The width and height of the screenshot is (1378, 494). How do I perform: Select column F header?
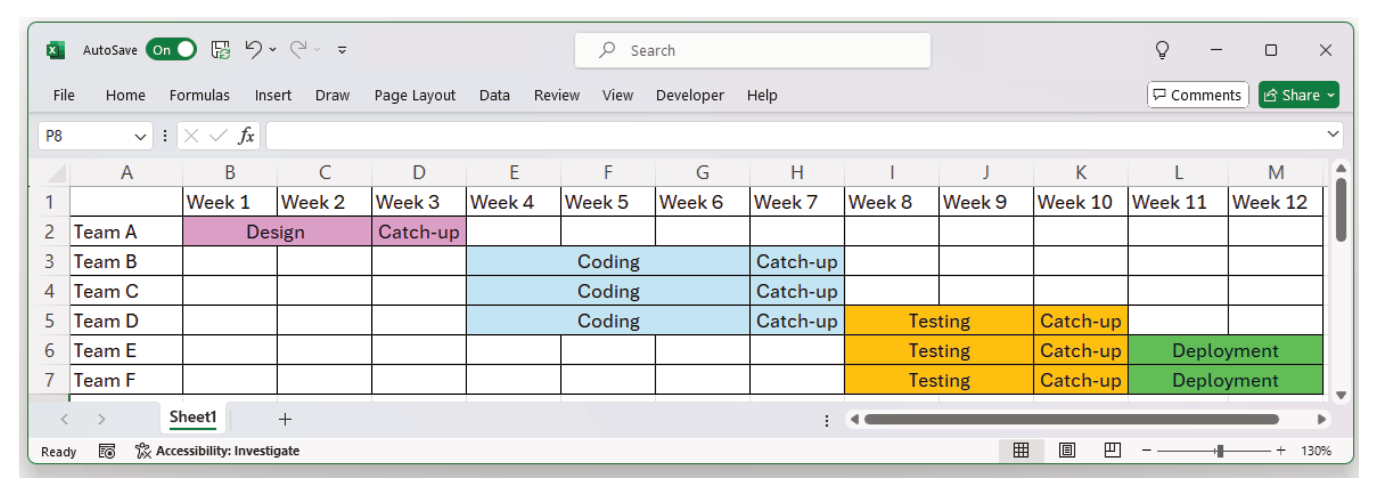(608, 173)
